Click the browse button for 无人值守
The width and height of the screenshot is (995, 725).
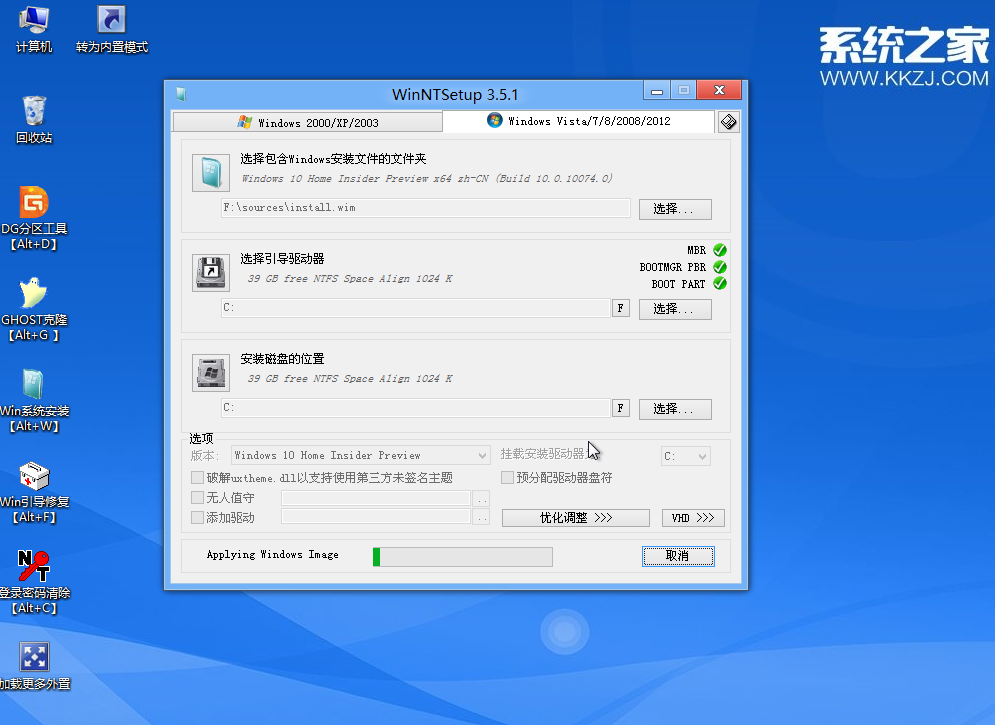pos(482,498)
